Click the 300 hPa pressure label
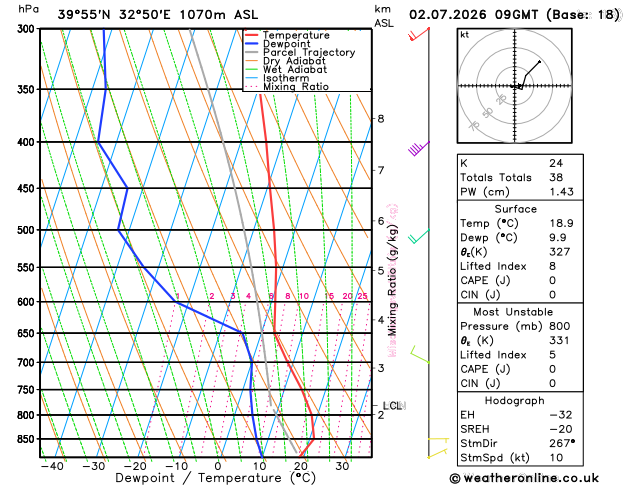 (28, 29)
